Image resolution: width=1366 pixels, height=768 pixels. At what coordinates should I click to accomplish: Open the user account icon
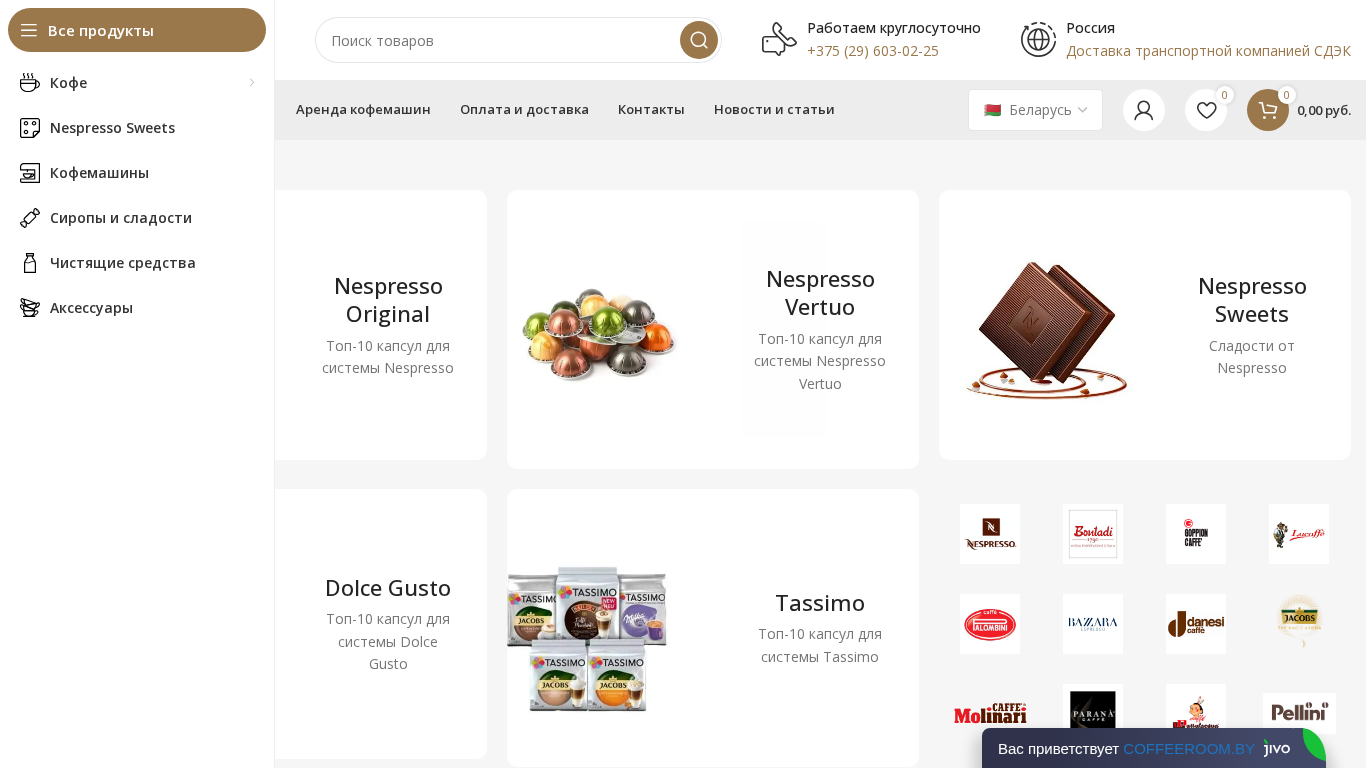[x=1144, y=110]
